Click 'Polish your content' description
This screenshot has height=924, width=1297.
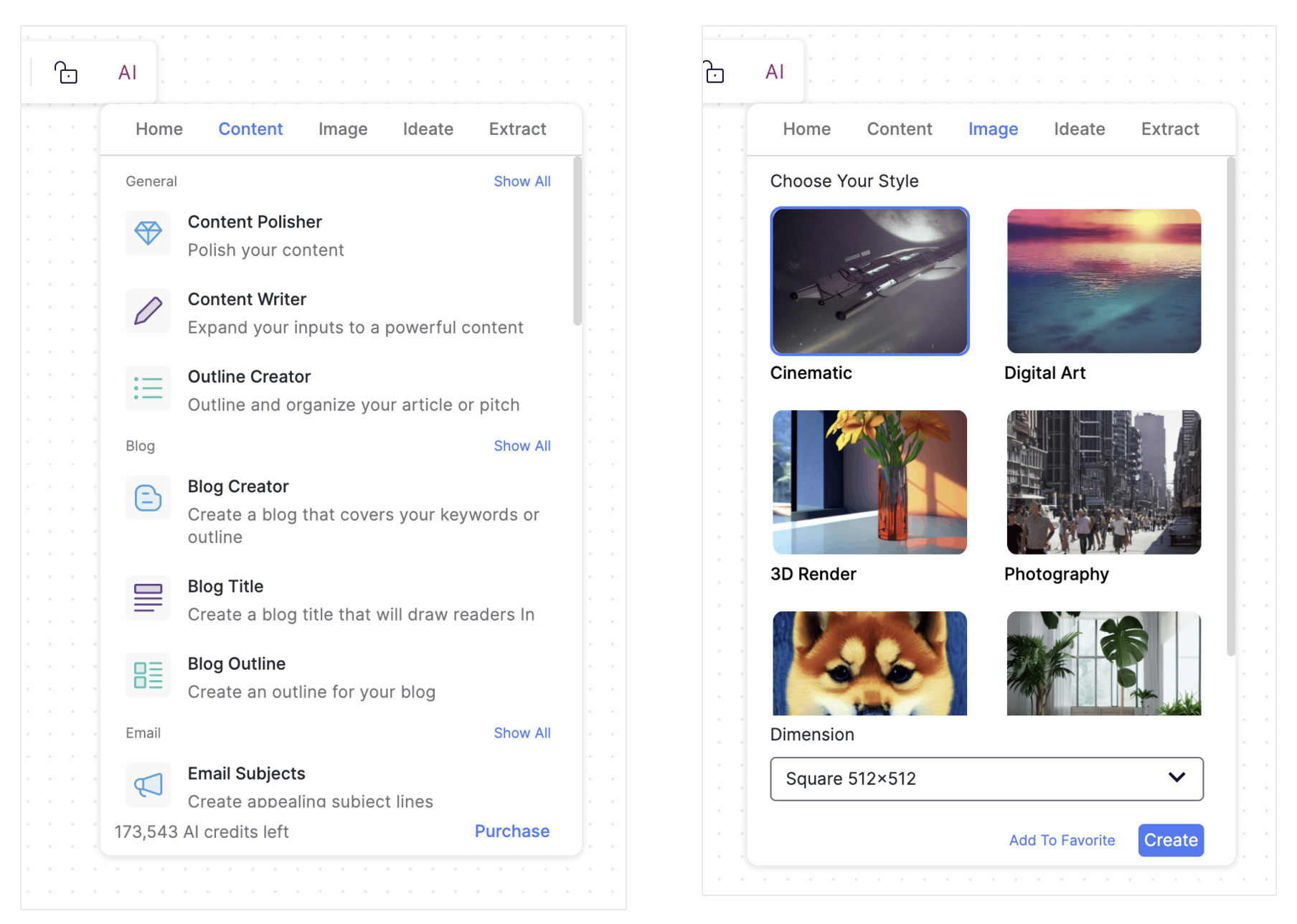coord(266,250)
